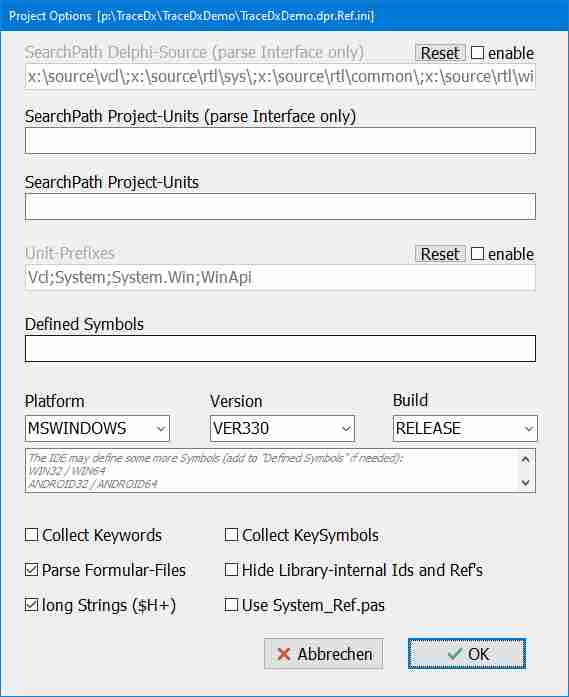Click the symbols info box scroll down arrow
Viewport: 569px width, 697px height.
[x=525, y=483]
